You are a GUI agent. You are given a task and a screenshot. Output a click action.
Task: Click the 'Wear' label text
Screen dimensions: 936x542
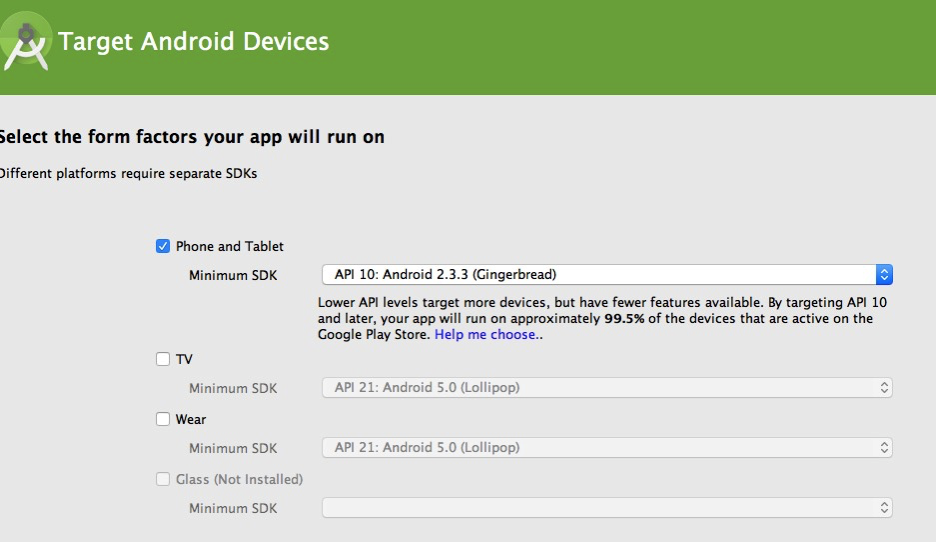coord(190,419)
